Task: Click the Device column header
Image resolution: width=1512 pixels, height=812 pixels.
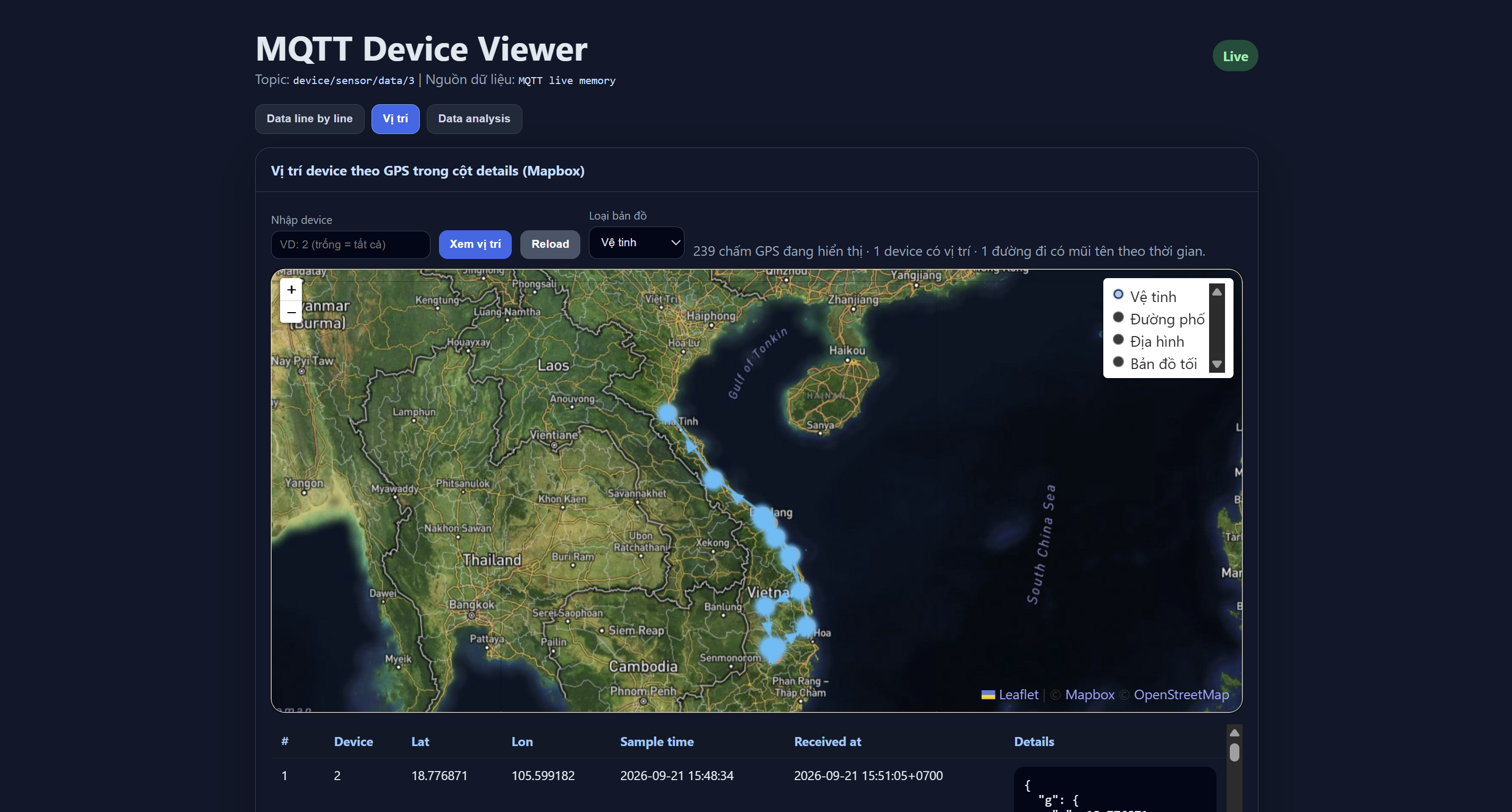Action: [353, 742]
